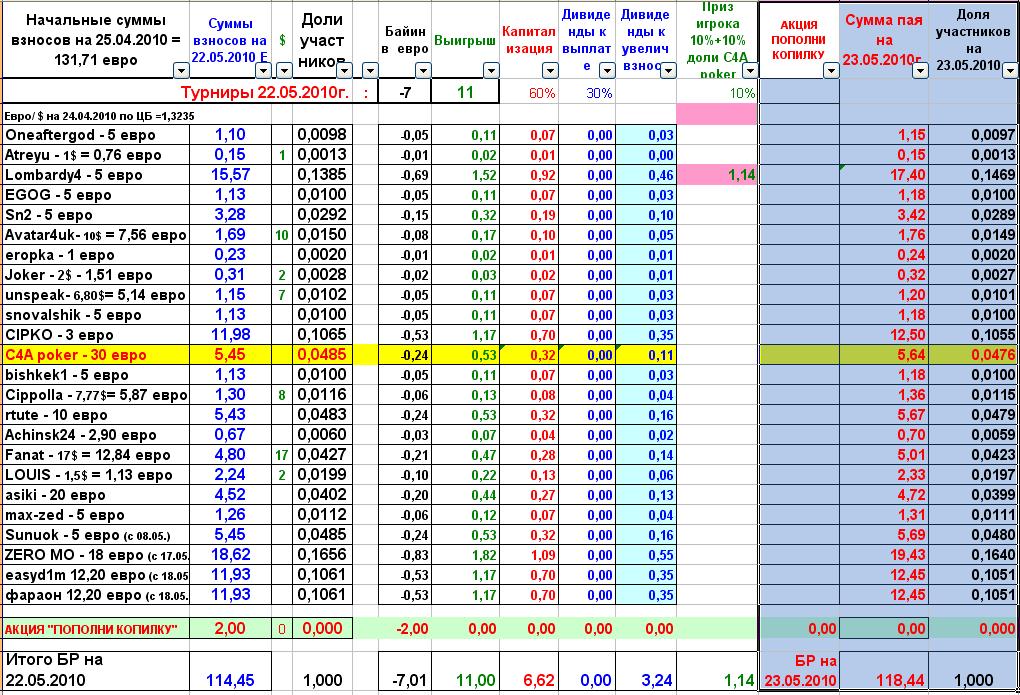Screen dimensions: 1020x695
Task: Select the cell 'Fanat - 17$ = 12,84 евро'
Action: (x=96, y=455)
